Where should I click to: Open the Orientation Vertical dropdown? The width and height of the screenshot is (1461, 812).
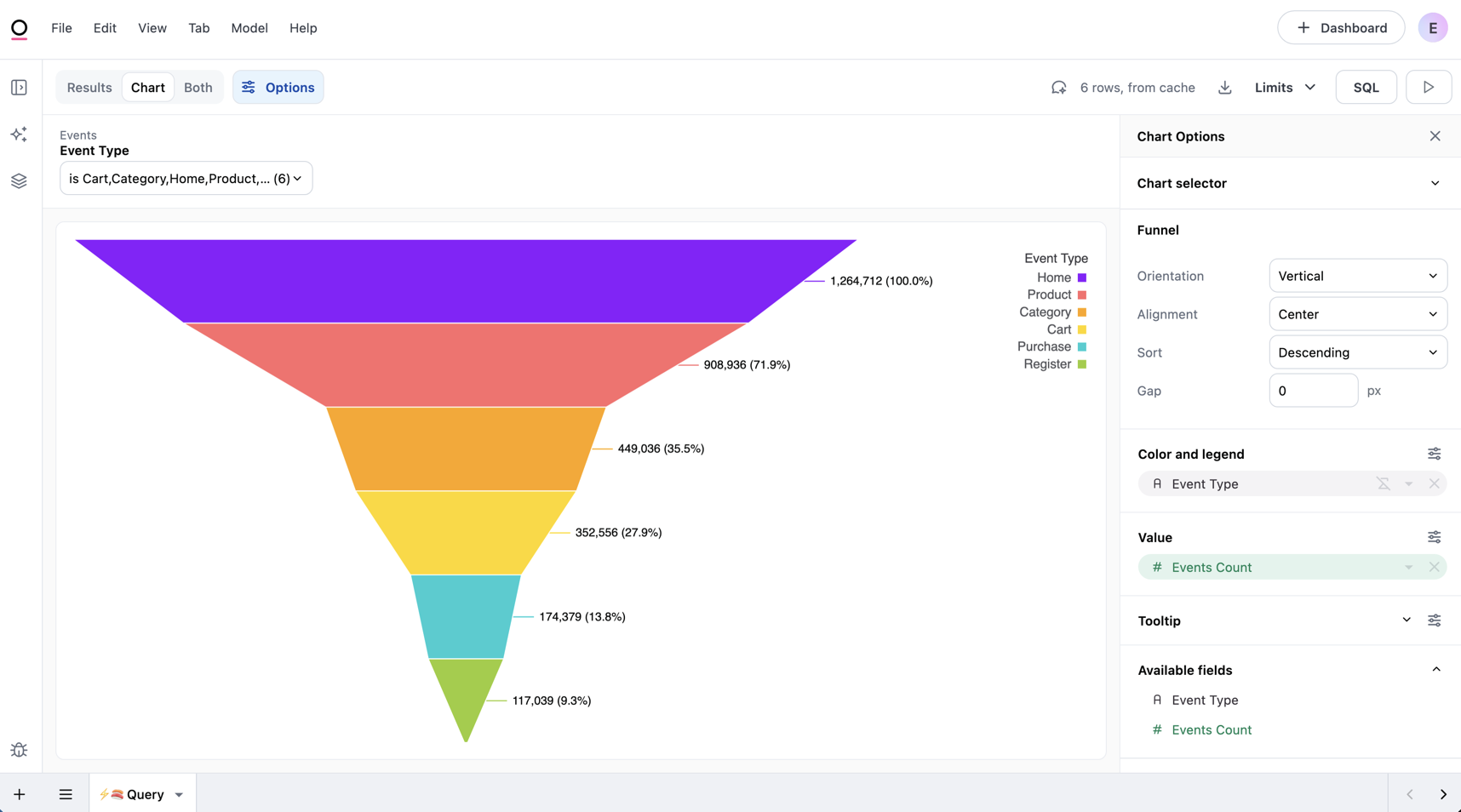1358,276
